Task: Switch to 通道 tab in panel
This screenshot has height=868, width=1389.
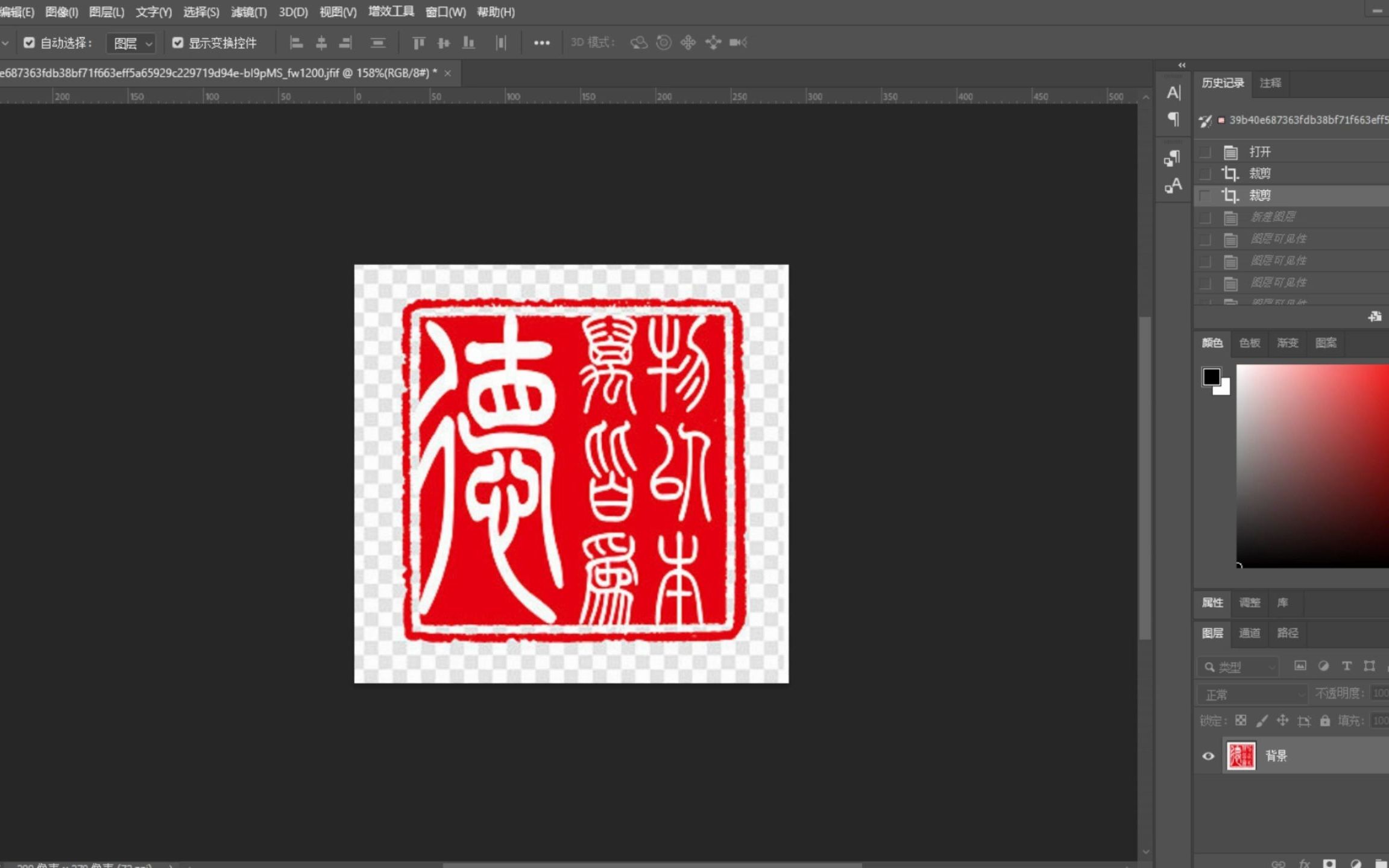Action: click(1249, 632)
